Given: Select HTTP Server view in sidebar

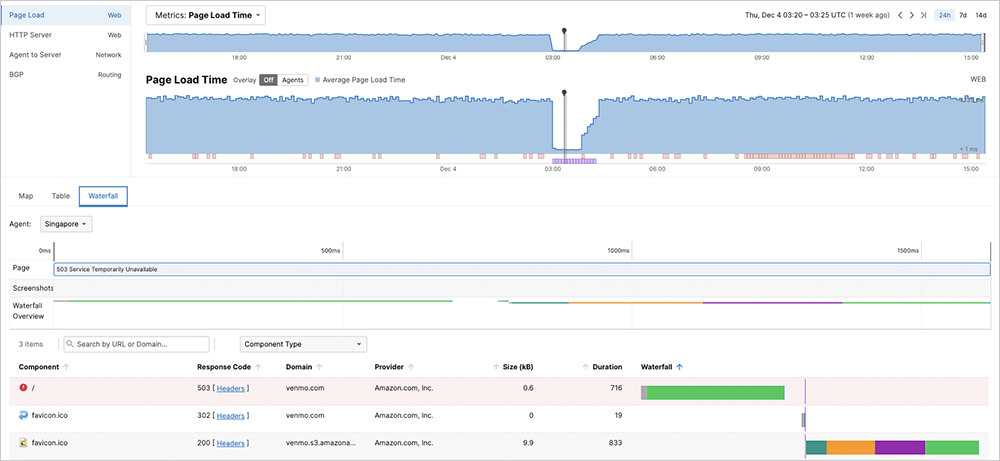Looking at the screenshot, I should coord(66,35).
